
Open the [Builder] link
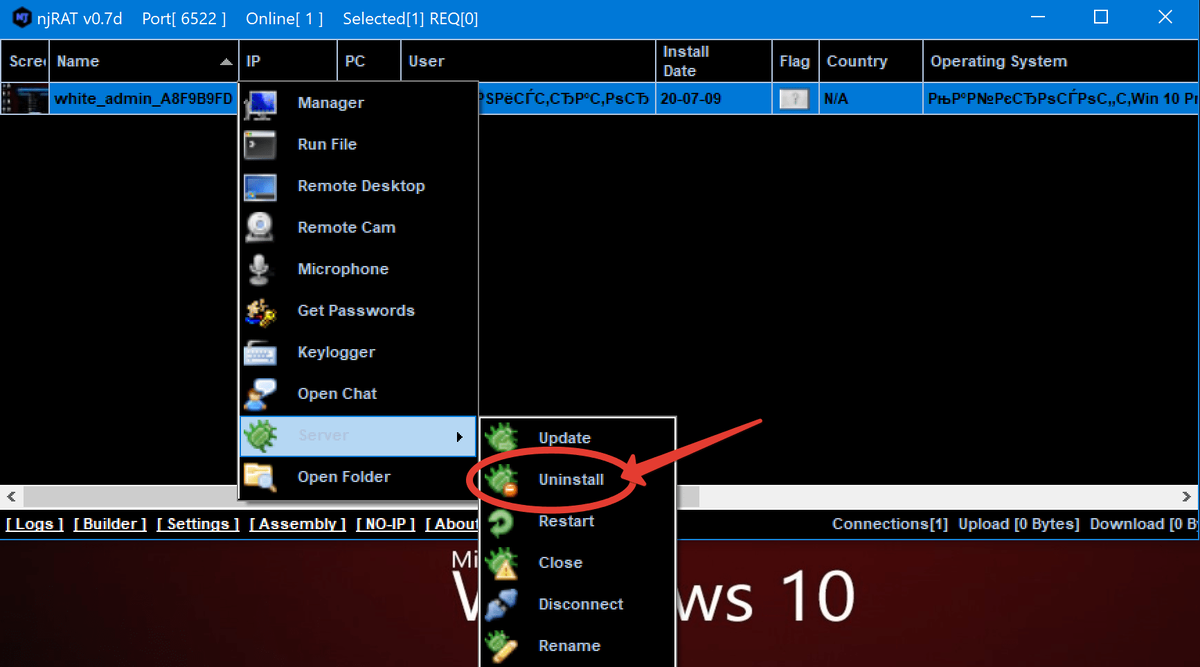point(110,524)
